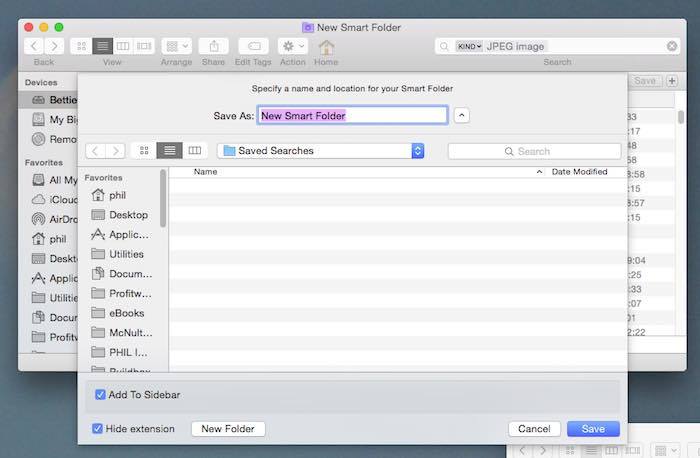Click the Finder window vertical scrollbar
The width and height of the screenshot is (700, 458).
[681, 117]
